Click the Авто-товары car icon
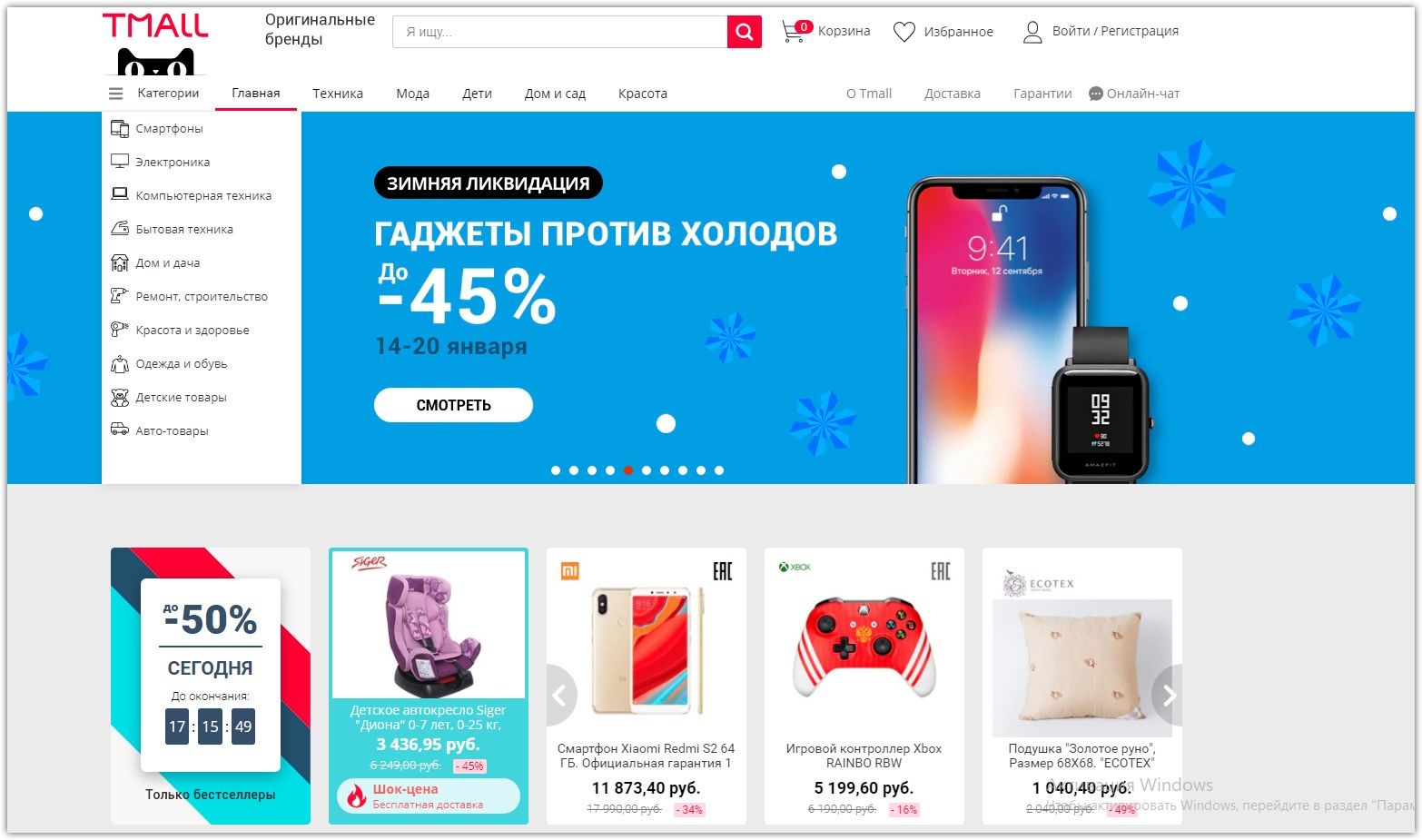Viewport: 1422px width, 840px height. [x=120, y=430]
